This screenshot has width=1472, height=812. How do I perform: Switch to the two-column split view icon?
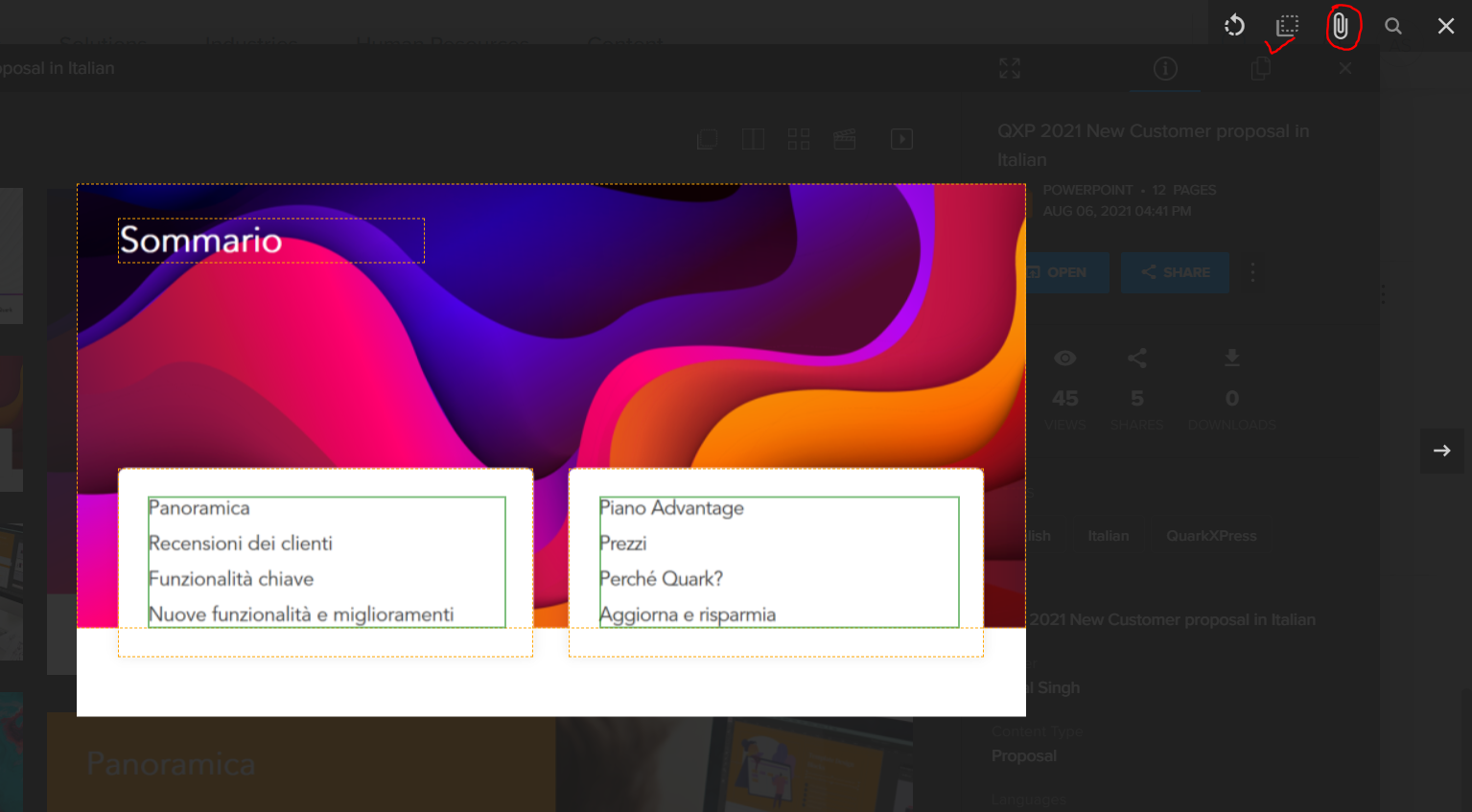754,140
